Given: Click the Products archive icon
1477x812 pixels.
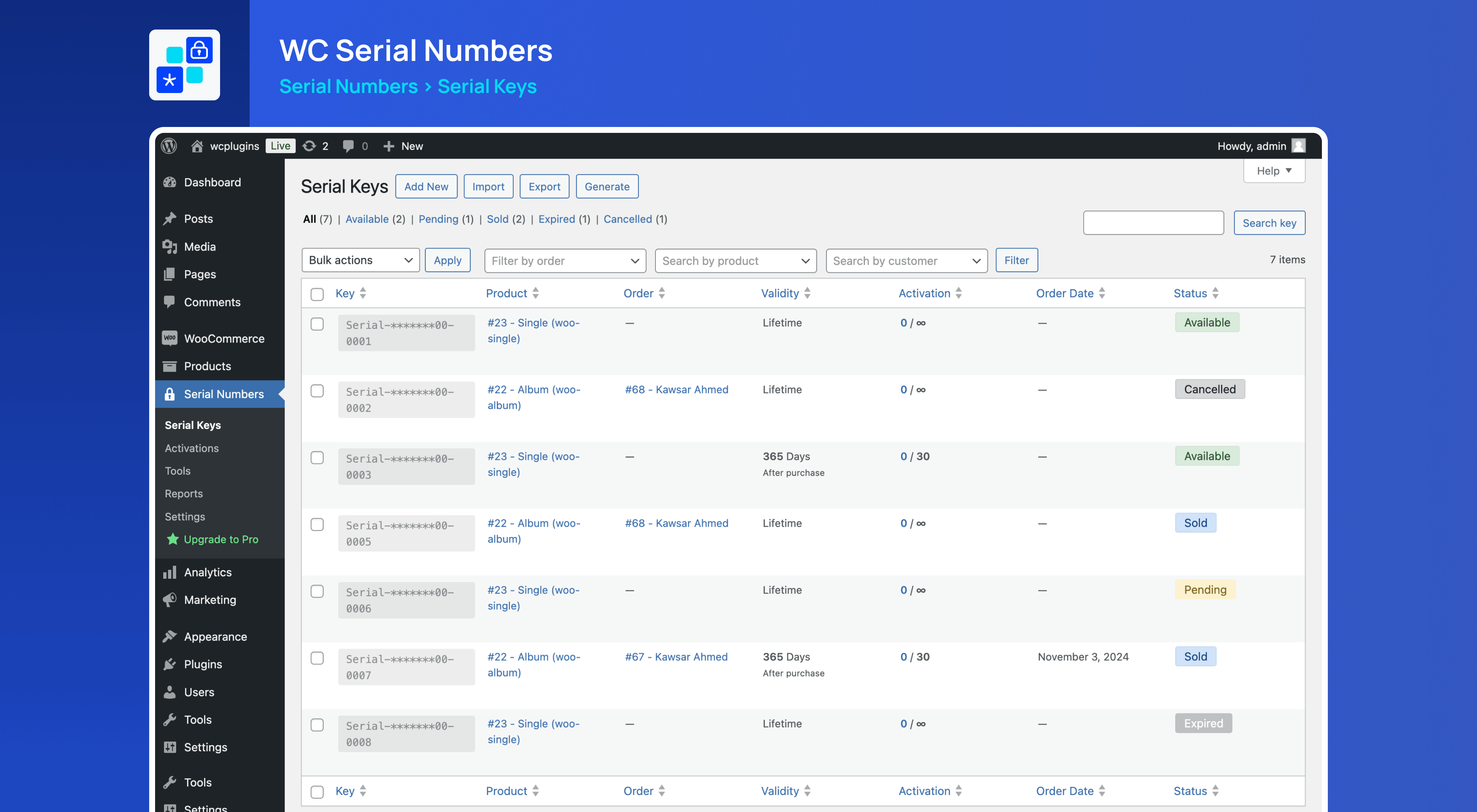Looking at the screenshot, I should pos(170,366).
